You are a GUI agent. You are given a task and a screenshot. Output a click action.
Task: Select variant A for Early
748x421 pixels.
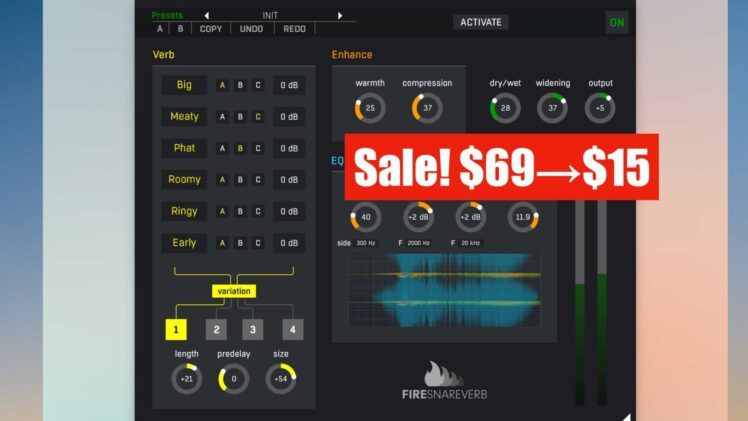(222, 243)
